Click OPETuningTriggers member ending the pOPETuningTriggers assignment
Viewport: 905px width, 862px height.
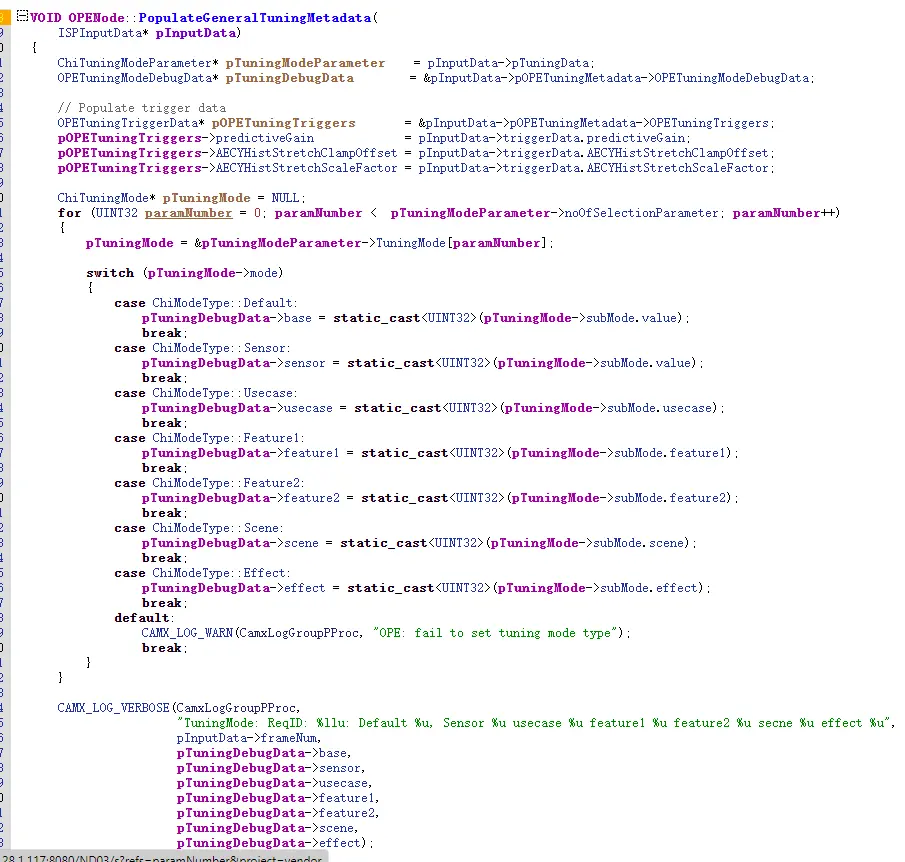coord(709,123)
